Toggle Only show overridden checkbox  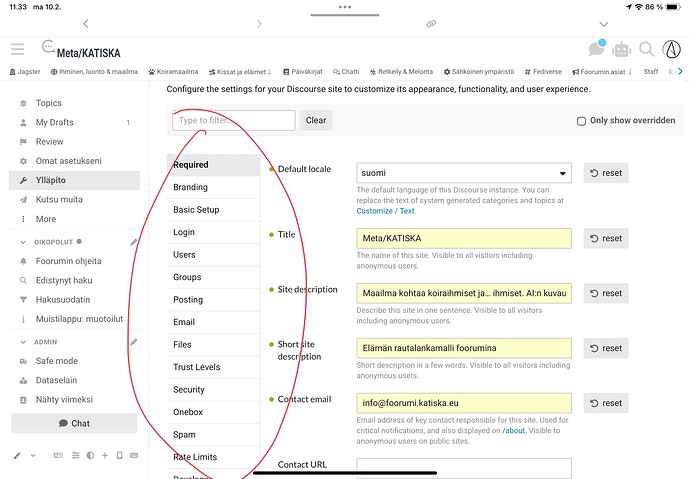tap(581, 121)
